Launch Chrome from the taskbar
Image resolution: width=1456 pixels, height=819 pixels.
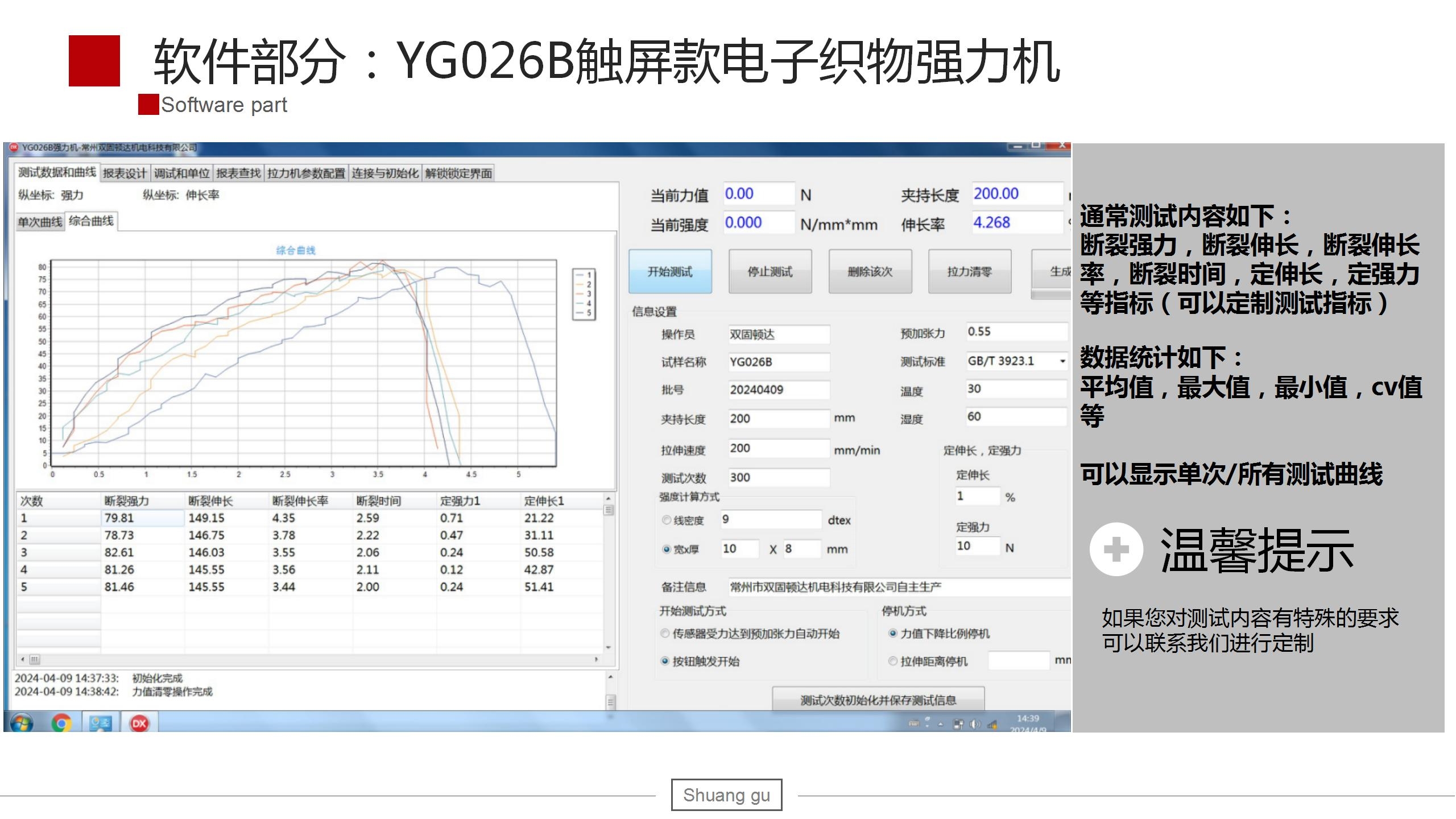(61, 723)
